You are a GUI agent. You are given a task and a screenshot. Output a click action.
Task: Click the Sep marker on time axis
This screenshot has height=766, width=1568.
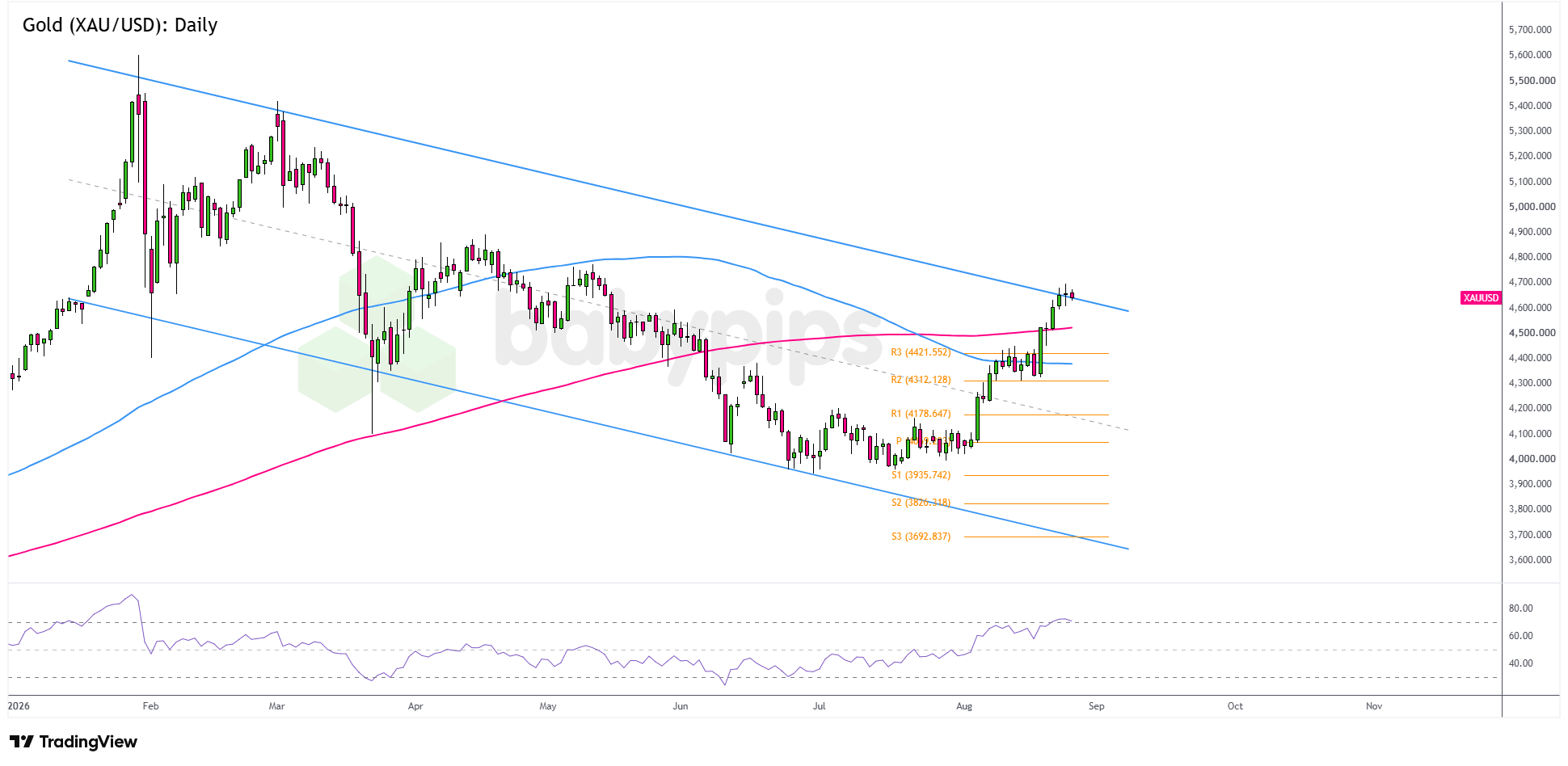[1096, 706]
